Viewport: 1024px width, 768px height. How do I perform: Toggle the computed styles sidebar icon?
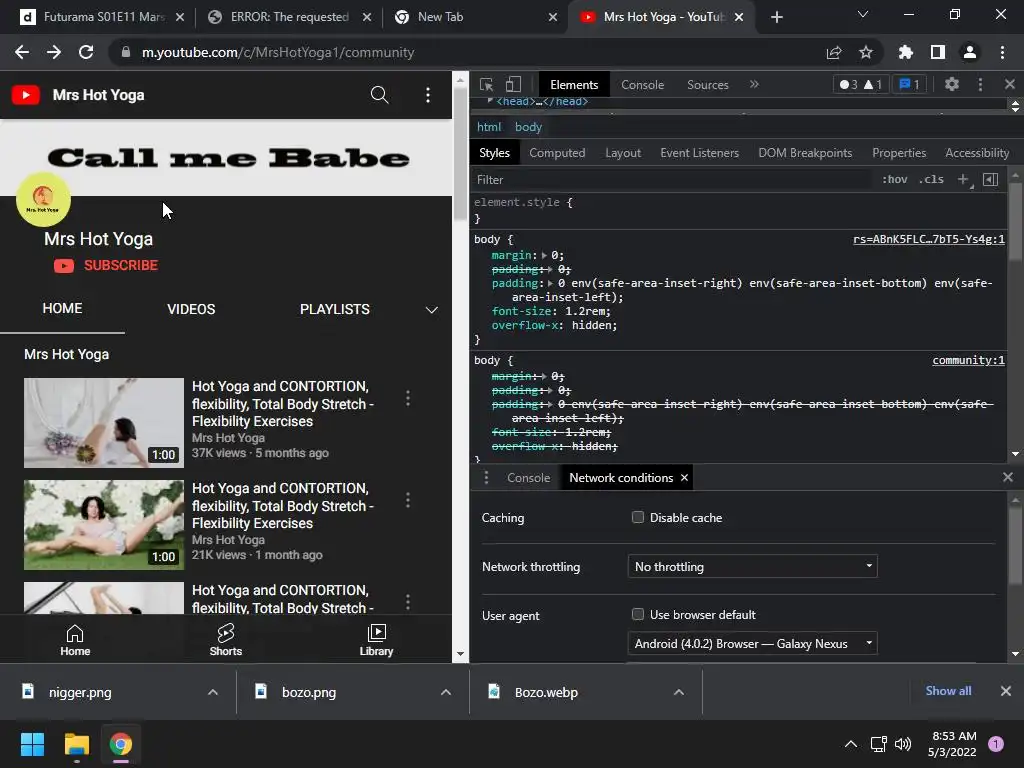[991, 180]
